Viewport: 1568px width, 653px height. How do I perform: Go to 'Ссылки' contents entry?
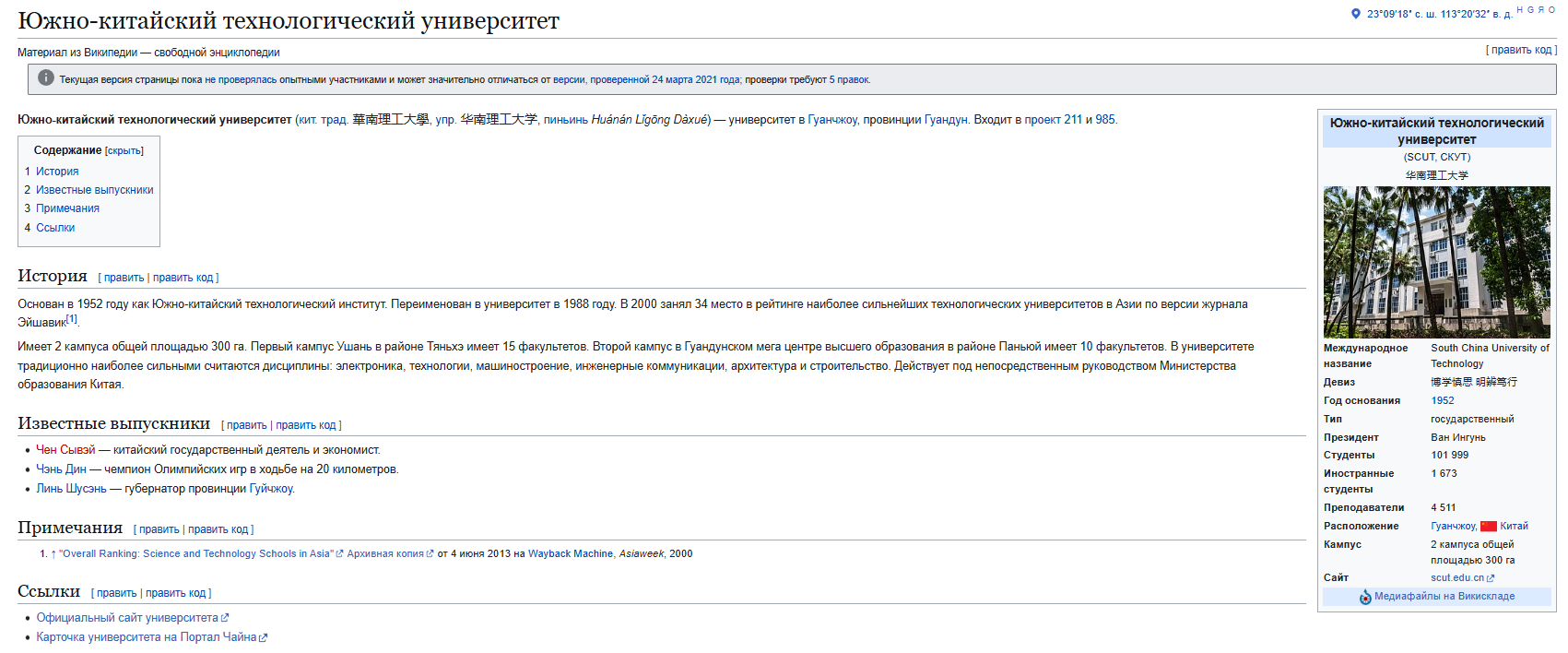[55, 228]
